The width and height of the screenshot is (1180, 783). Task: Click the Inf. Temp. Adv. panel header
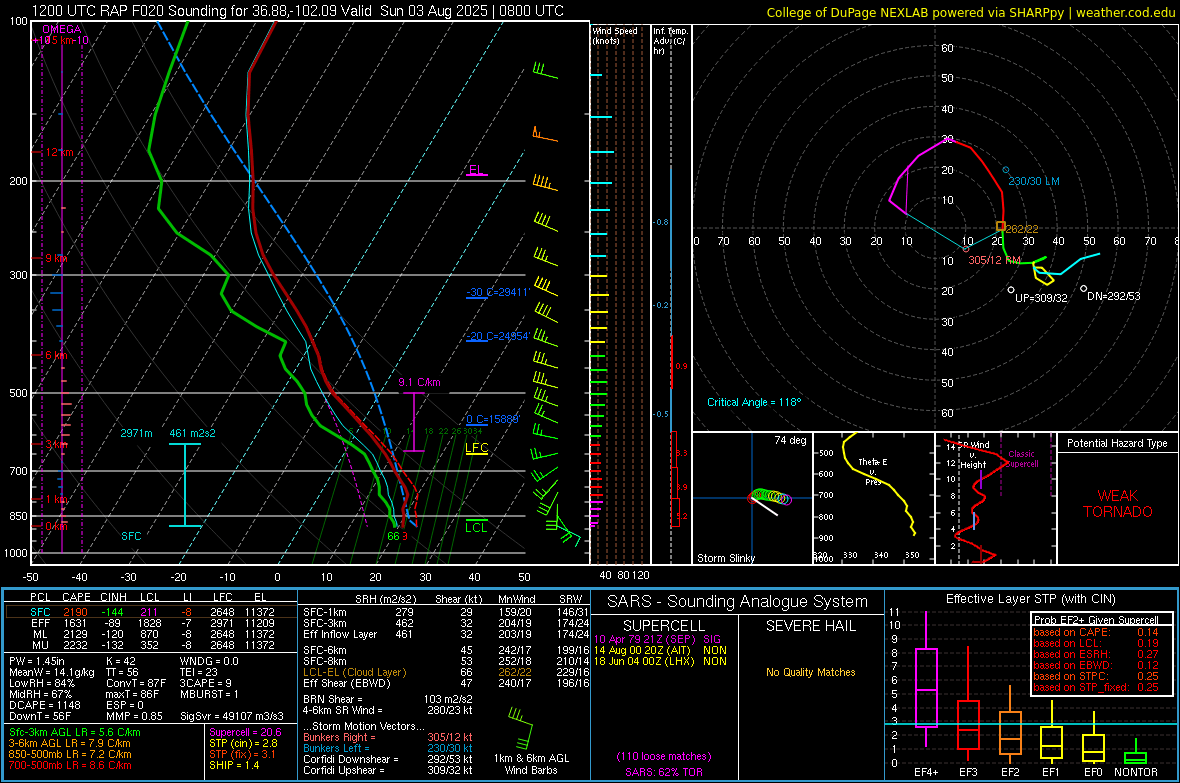670,41
